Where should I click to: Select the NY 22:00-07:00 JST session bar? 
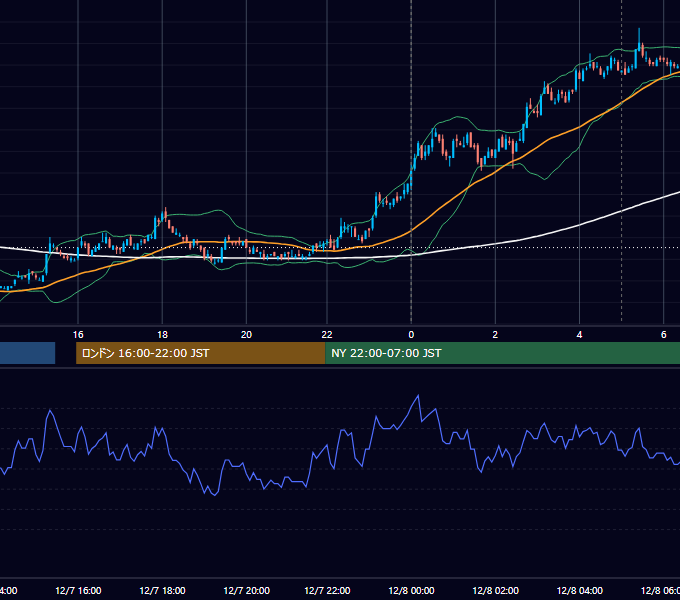coord(503,353)
